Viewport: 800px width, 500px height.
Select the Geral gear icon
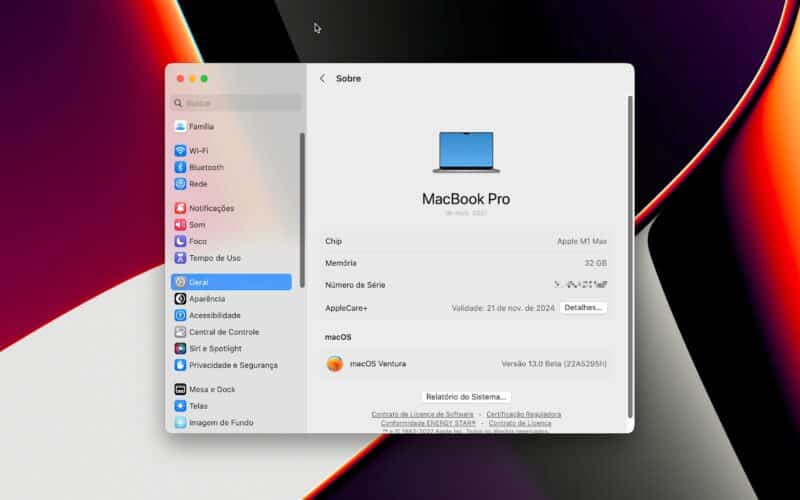coord(180,282)
